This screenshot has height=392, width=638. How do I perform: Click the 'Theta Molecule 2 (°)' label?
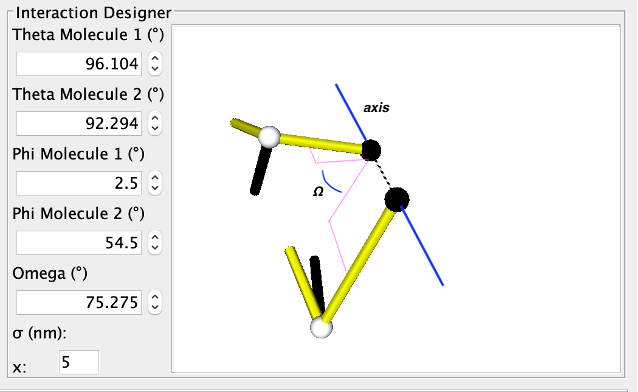click(x=88, y=94)
